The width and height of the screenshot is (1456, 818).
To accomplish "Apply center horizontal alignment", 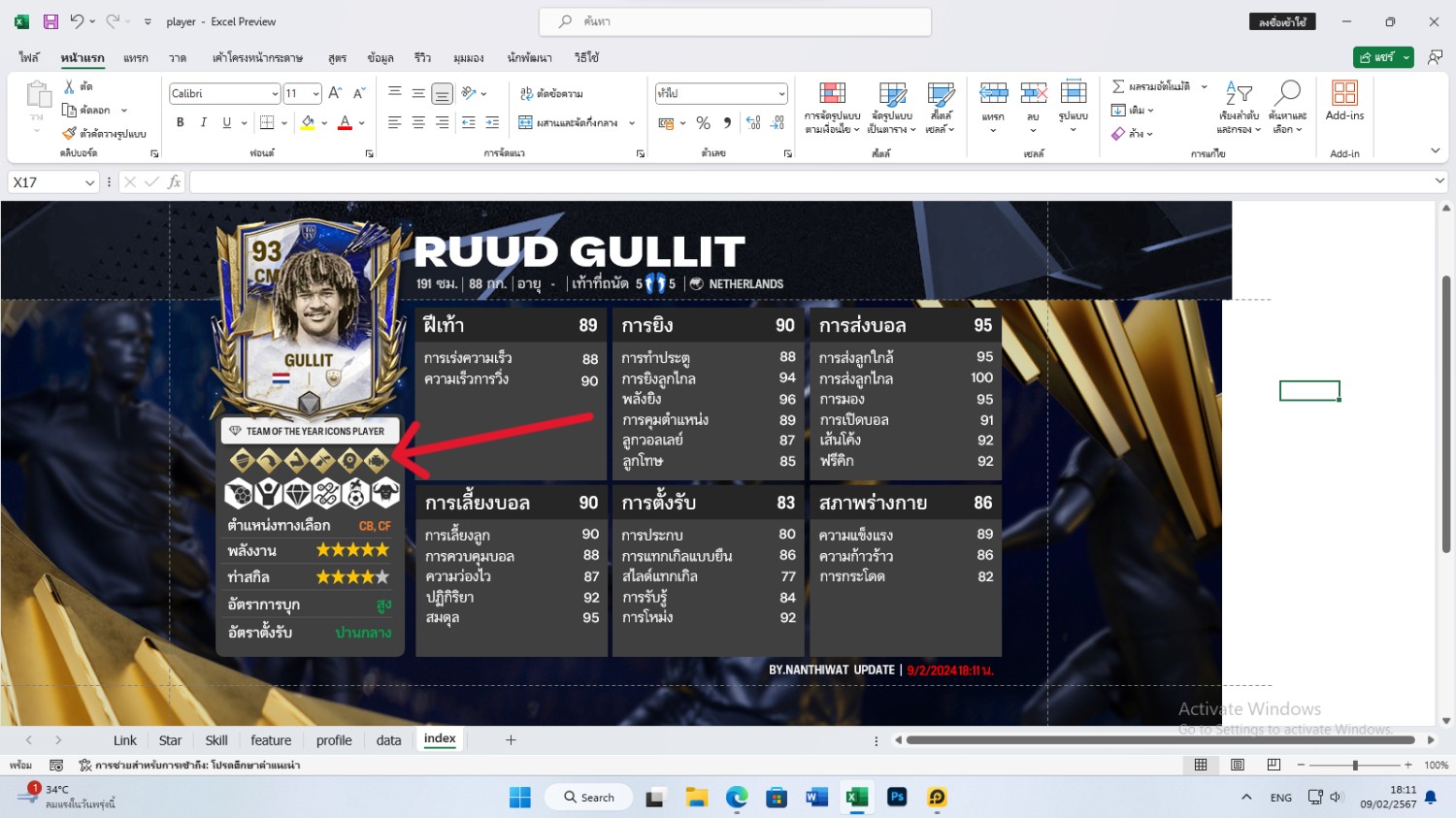I will 418,122.
